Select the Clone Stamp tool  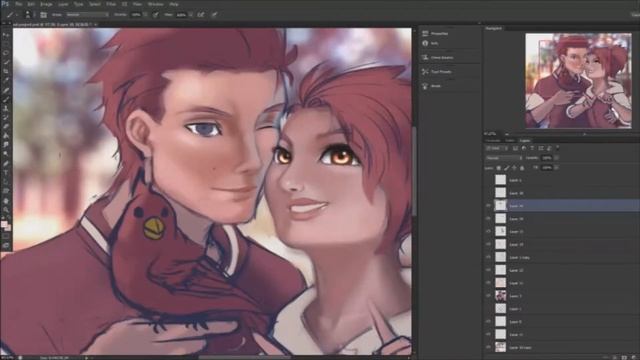[x=6, y=109]
